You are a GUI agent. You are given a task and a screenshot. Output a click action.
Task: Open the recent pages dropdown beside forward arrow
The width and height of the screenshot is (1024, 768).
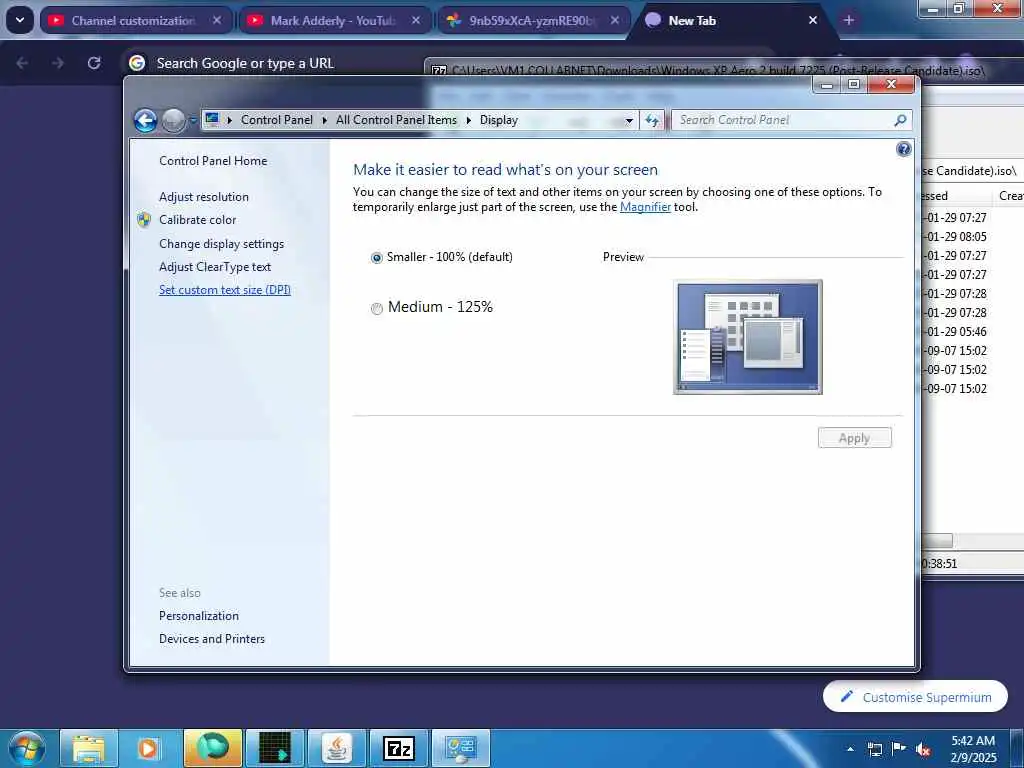(193, 121)
